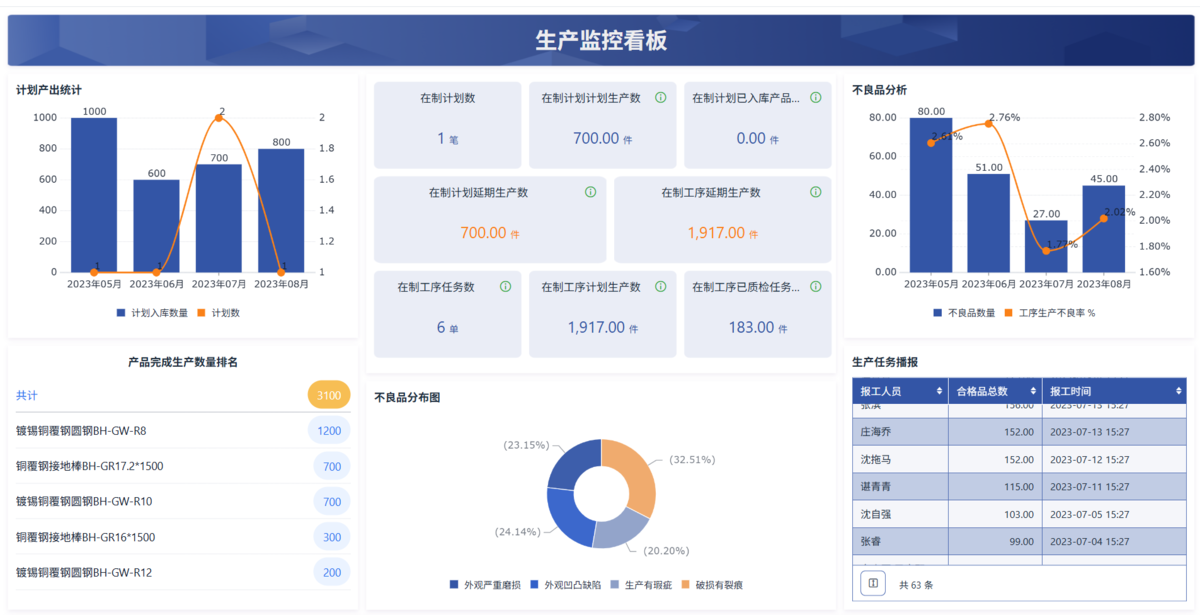1200x615 pixels.
Task: Click the 800 bar for 2023年08月
Action: (x=281, y=210)
